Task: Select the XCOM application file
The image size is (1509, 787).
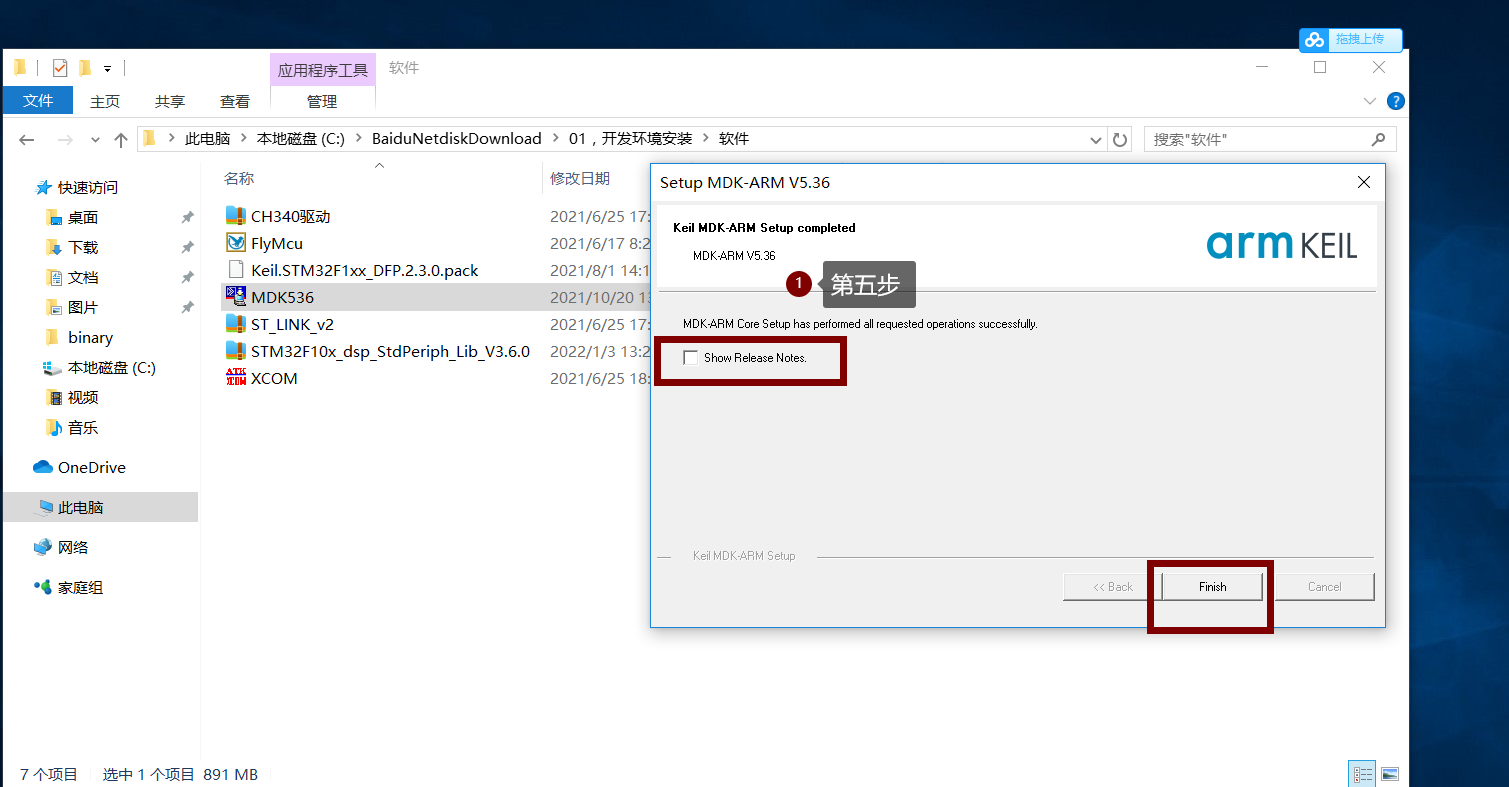Action: [x=274, y=378]
